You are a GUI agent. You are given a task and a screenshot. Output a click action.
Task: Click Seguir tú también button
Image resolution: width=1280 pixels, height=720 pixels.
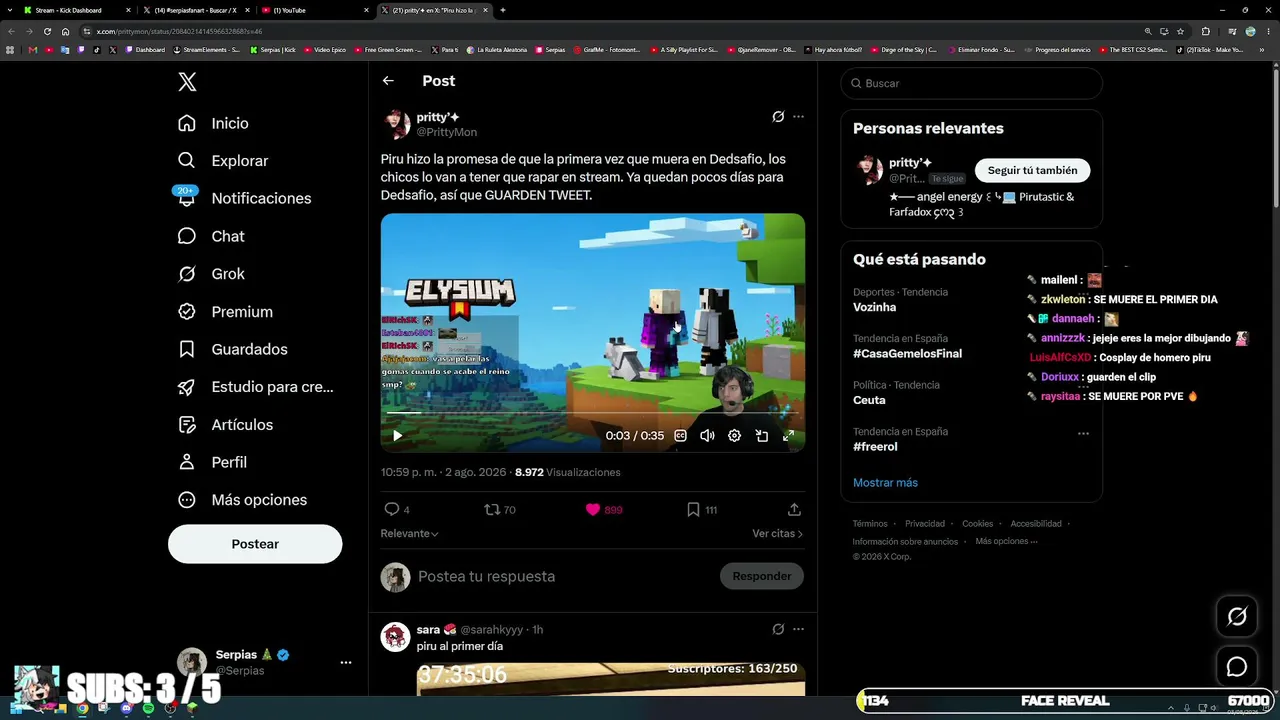coord(1033,170)
